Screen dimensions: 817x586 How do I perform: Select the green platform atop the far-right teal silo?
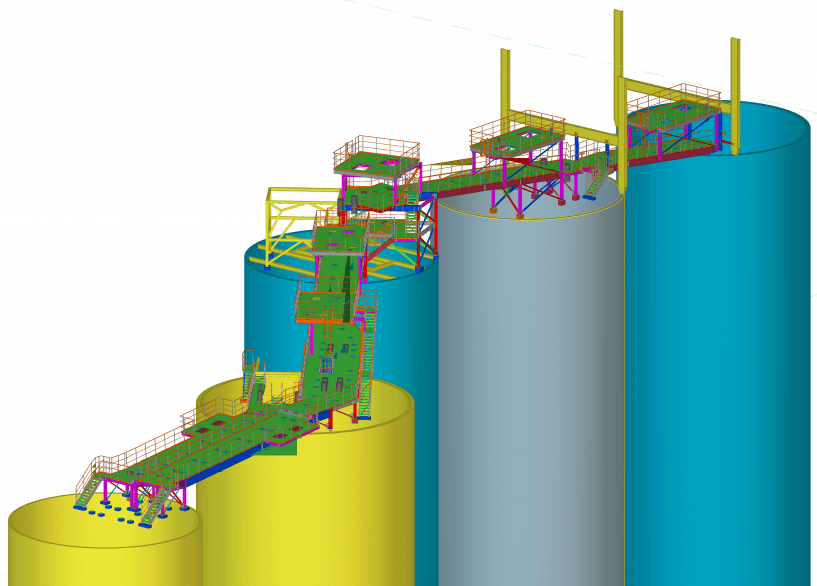pyautogui.click(x=675, y=112)
